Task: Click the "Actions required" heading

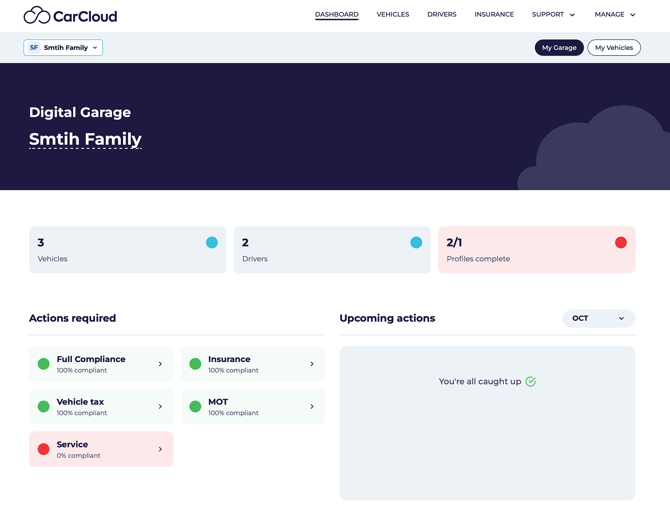Action: click(73, 318)
